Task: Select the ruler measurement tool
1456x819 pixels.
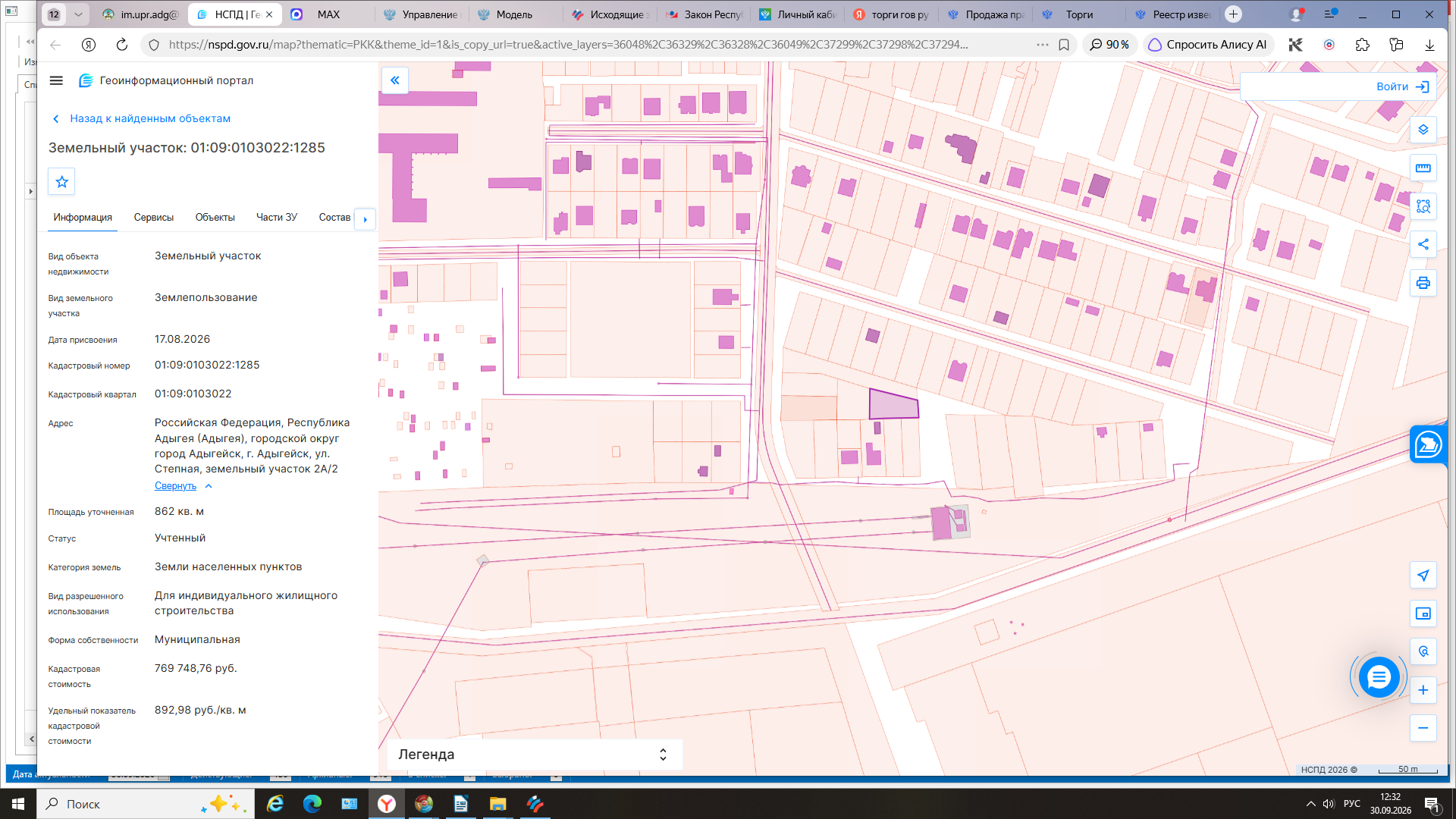Action: (1423, 168)
